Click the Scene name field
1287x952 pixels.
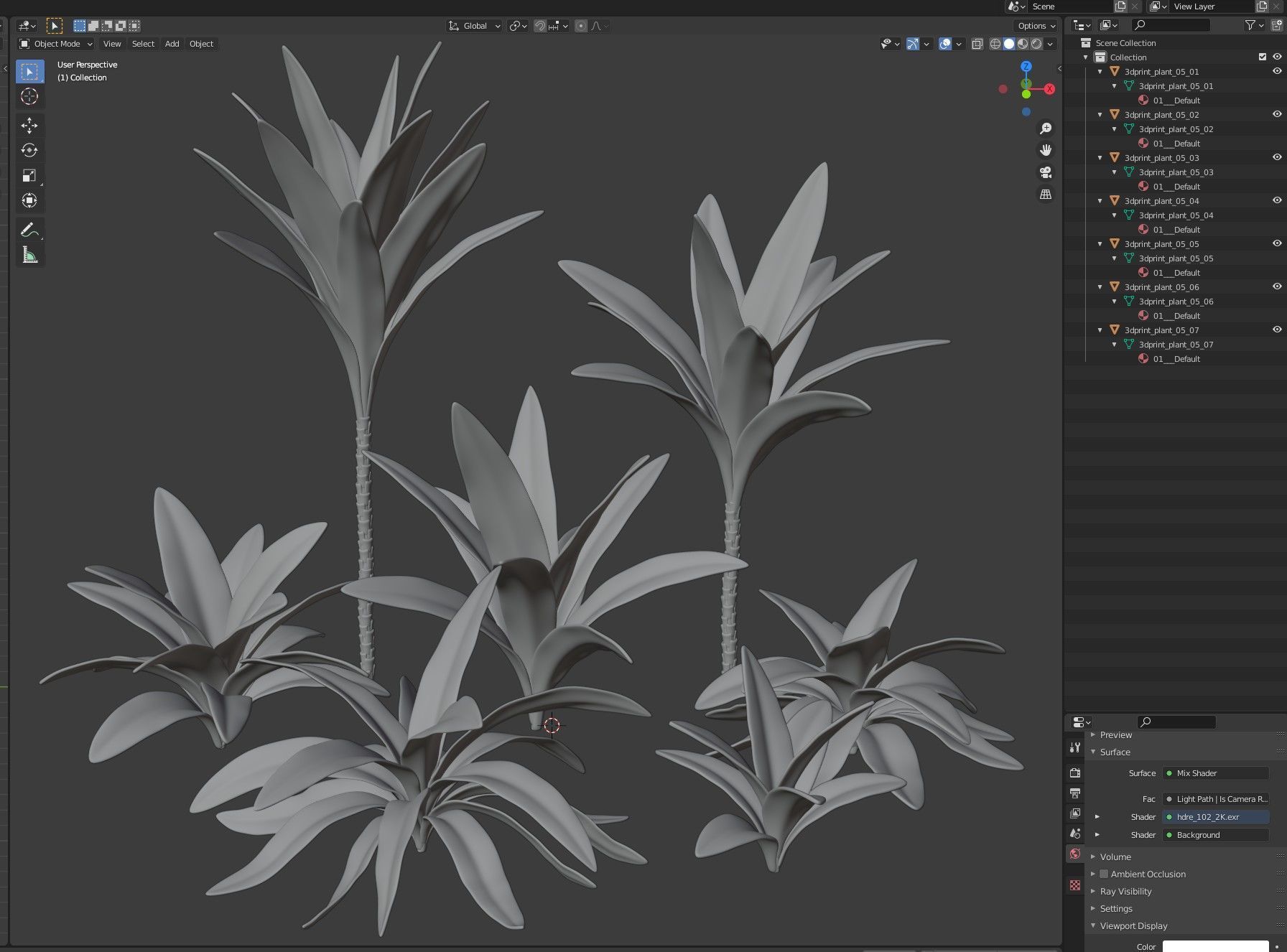point(1070,6)
